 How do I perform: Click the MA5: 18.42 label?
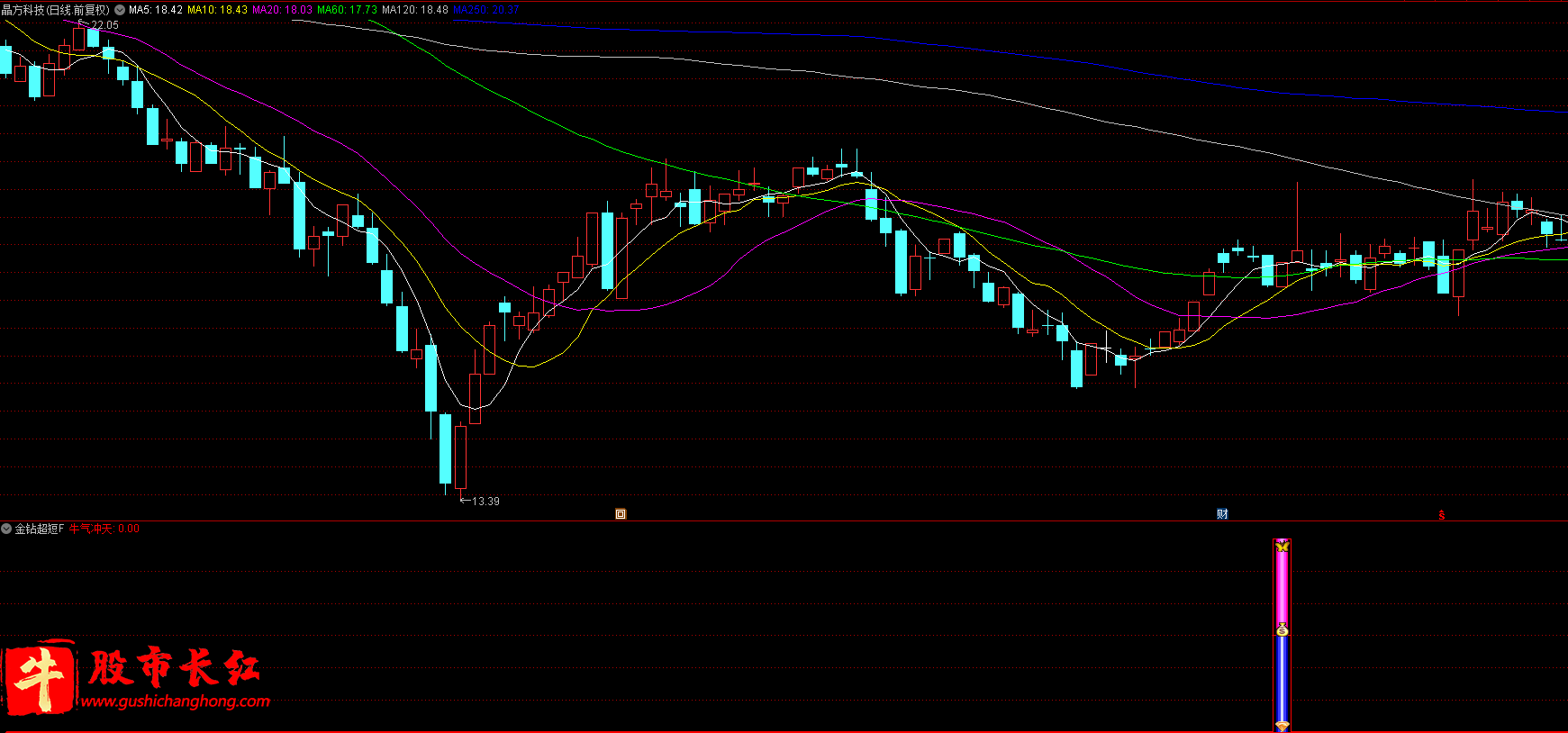click(156, 10)
